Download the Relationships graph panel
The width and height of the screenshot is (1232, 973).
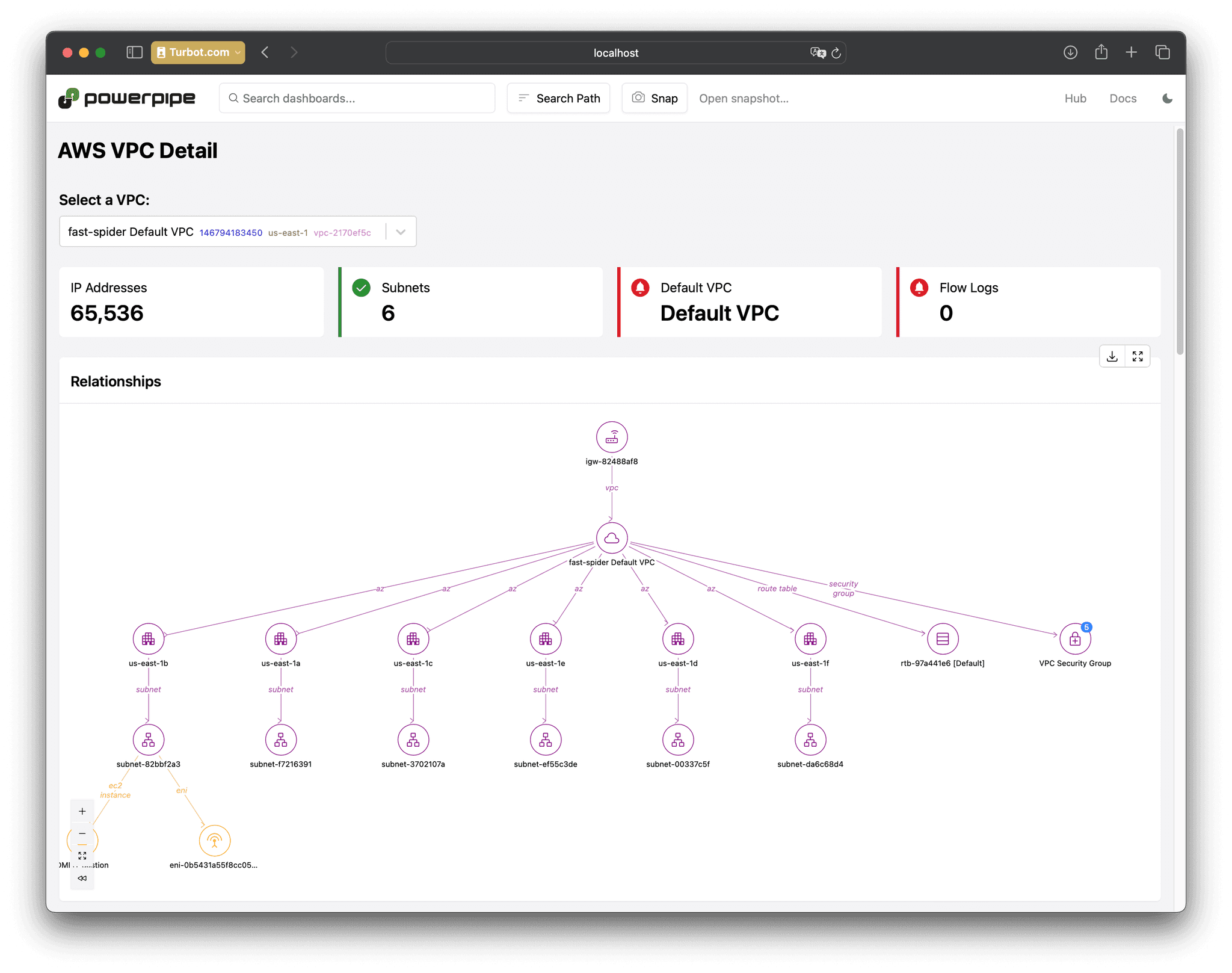pyautogui.click(x=1112, y=357)
